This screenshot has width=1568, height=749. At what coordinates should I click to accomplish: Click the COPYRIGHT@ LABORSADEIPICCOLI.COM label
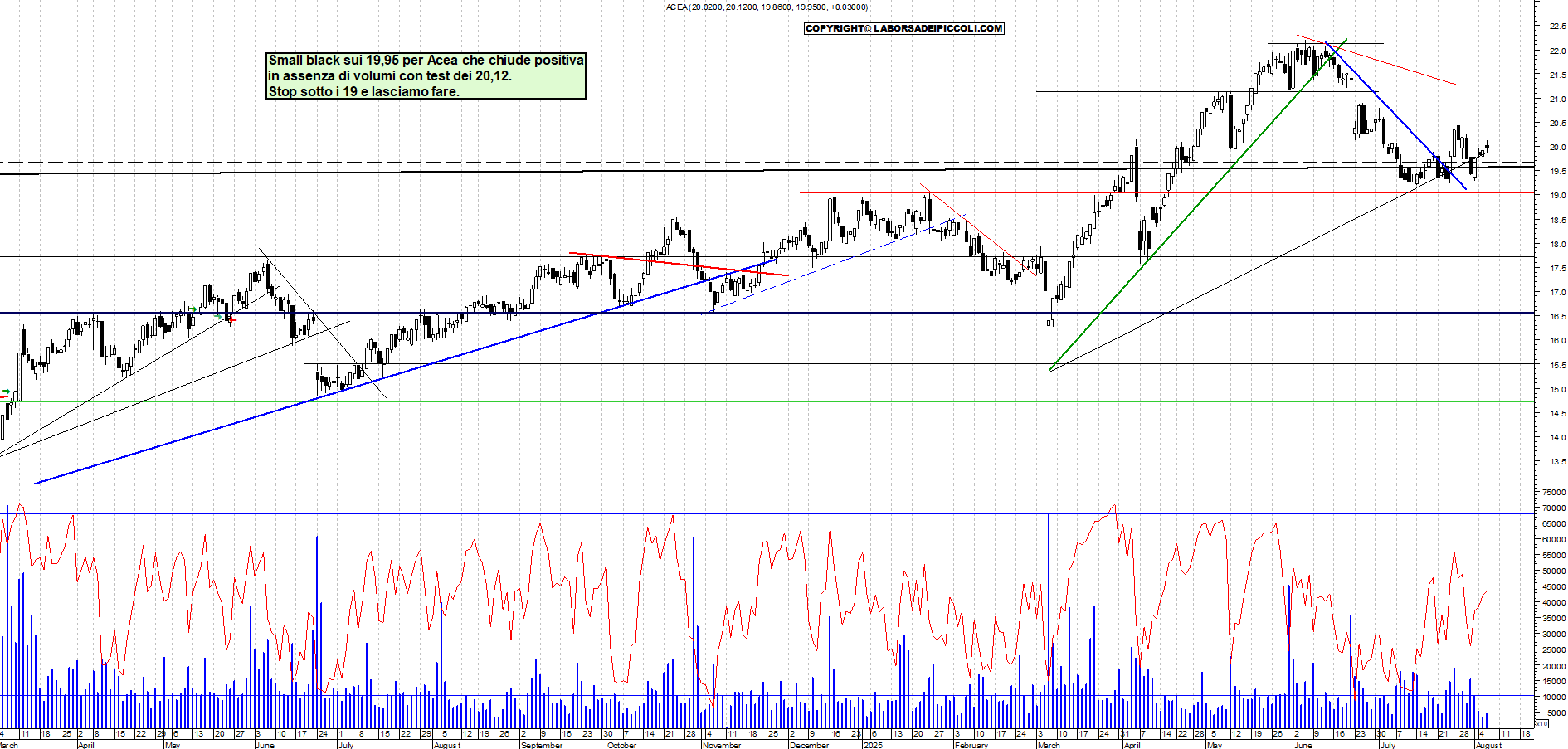tap(904, 28)
